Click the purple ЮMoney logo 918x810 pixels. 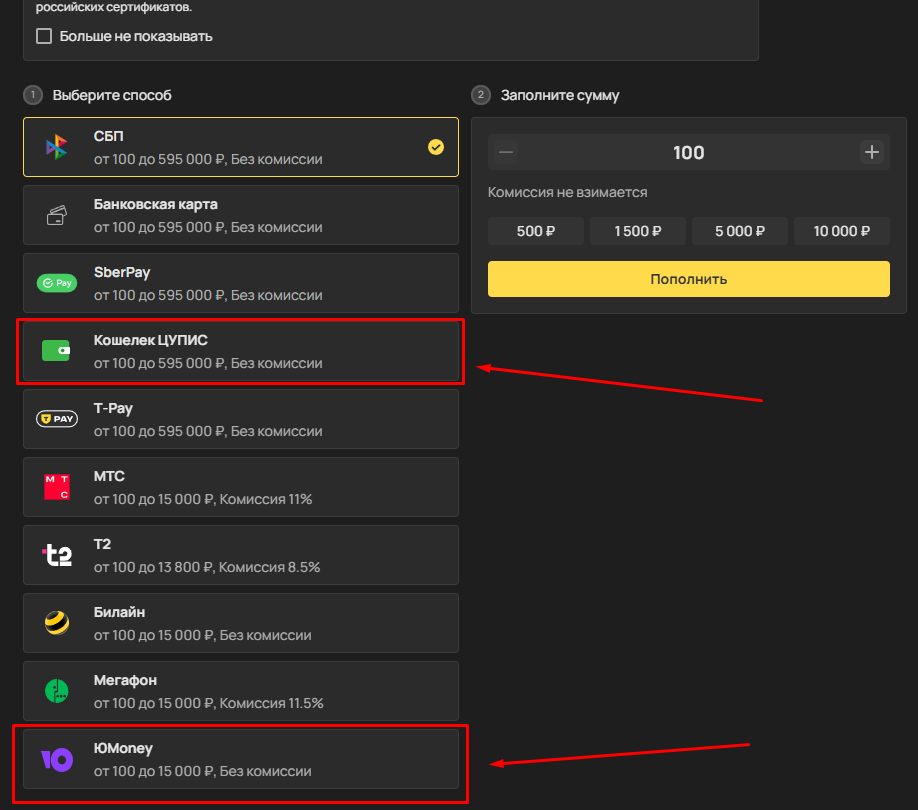[57, 760]
